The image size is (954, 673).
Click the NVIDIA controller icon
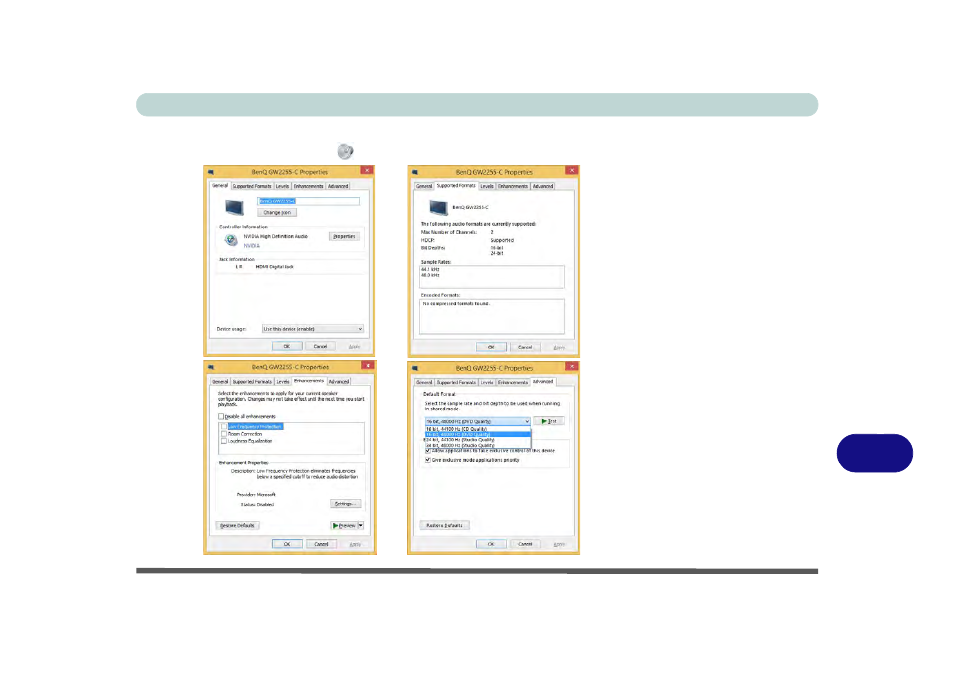[x=231, y=240]
